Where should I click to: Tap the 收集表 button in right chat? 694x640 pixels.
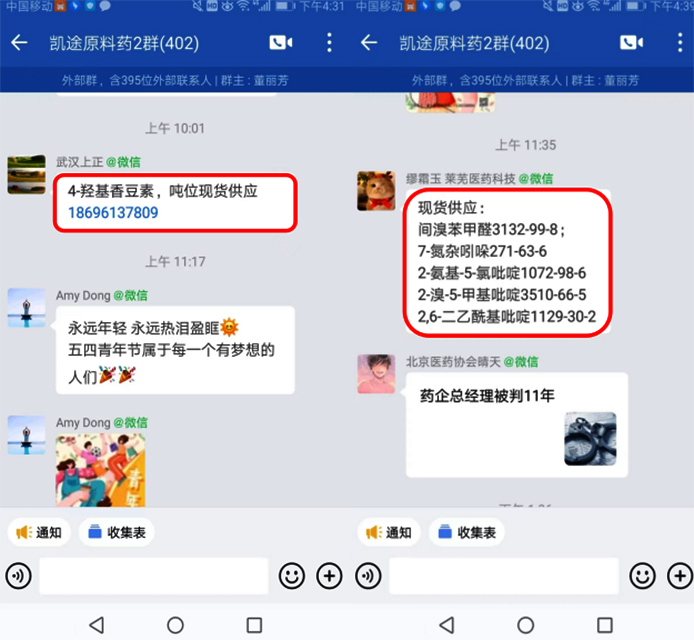click(x=467, y=532)
